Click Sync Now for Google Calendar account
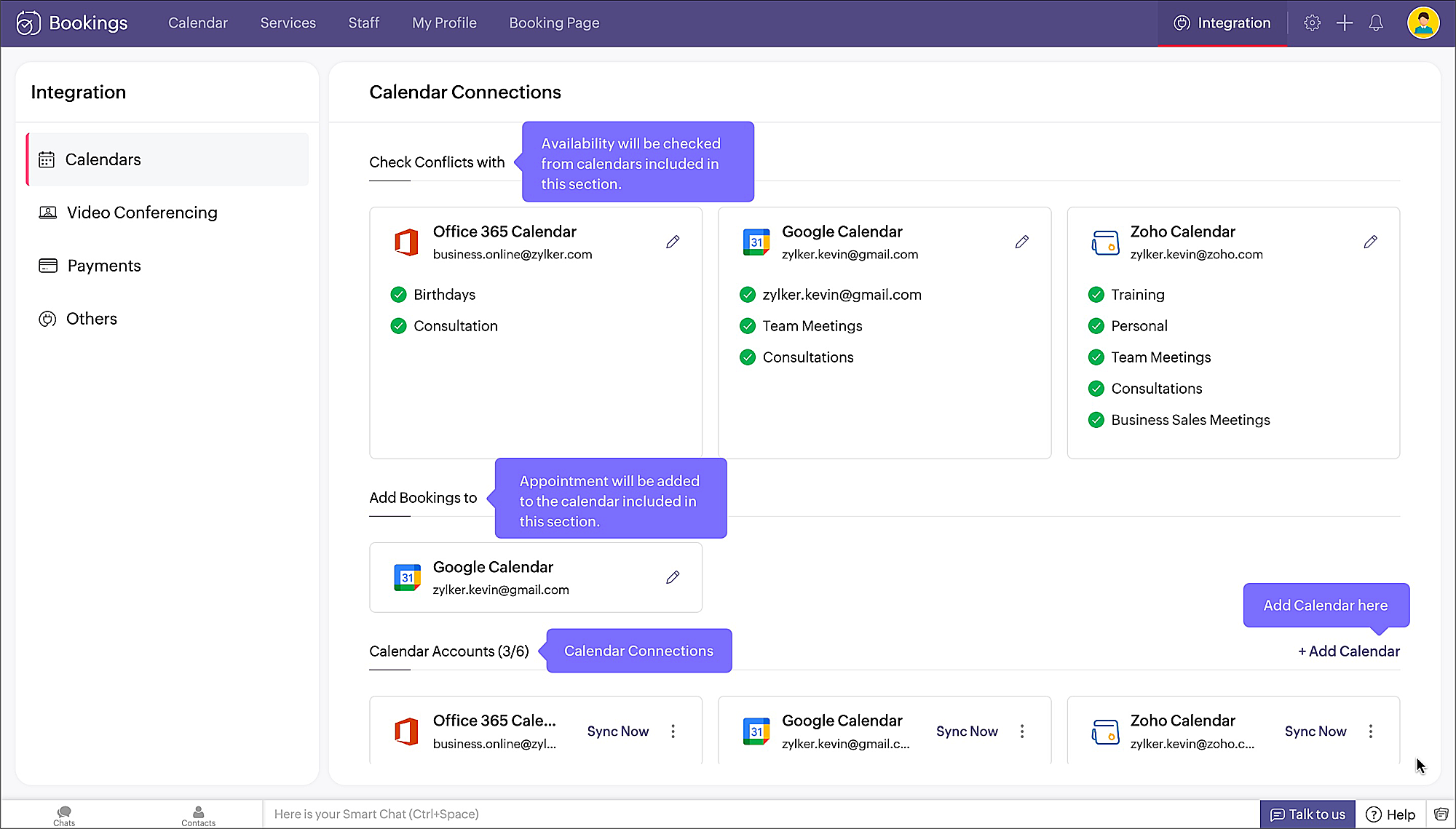 click(x=966, y=731)
